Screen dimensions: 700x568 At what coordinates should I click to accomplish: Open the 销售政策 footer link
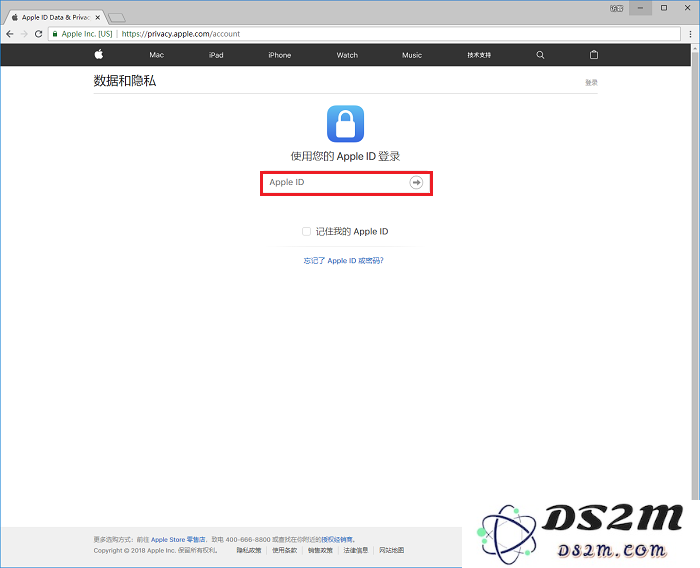320,550
